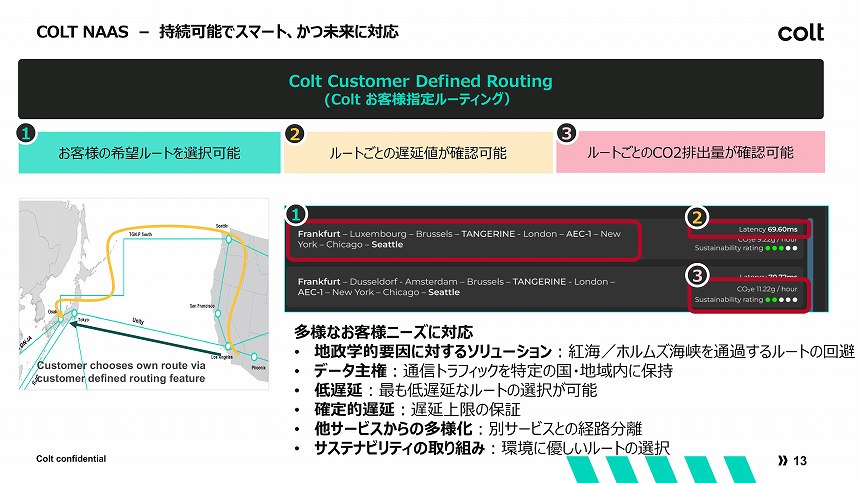860x483 pixels.
Task: Click circle 3 marker near the CO2e value
Action: [x=697, y=275]
